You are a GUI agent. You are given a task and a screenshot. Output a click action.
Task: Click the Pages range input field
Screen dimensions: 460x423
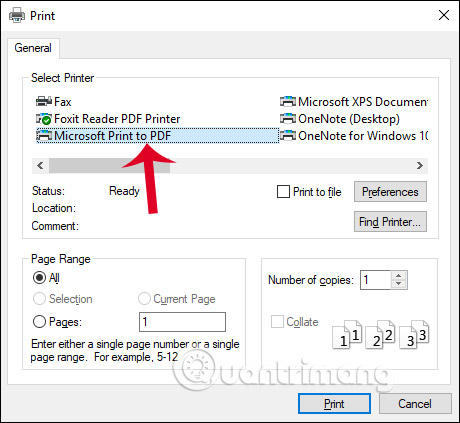[x=182, y=322]
